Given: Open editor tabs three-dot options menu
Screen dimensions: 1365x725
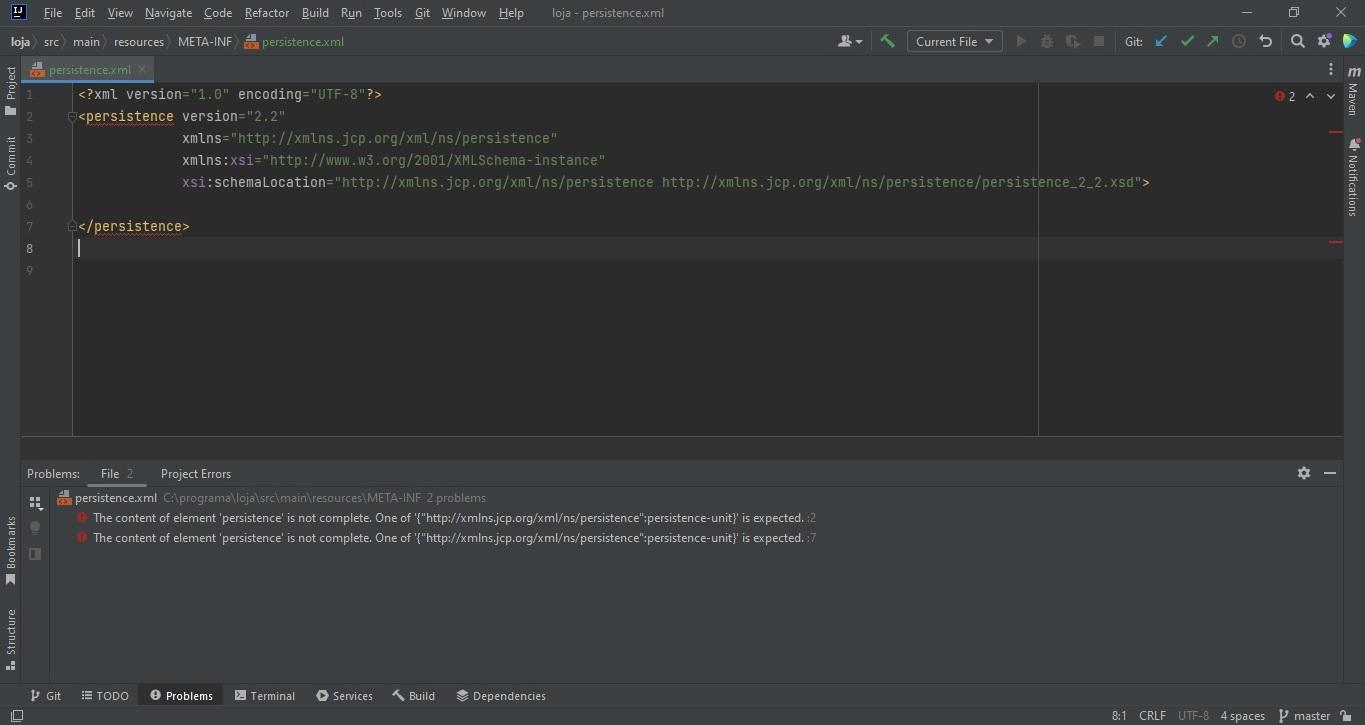Looking at the screenshot, I should (x=1330, y=69).
